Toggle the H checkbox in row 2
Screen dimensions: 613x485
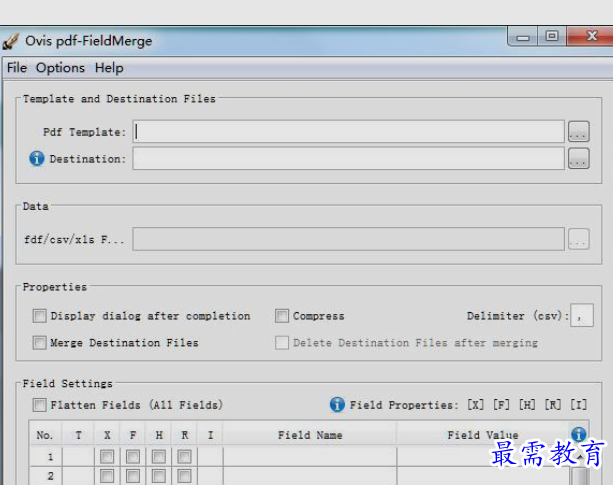pyautogui.click(x=159, y=476)
